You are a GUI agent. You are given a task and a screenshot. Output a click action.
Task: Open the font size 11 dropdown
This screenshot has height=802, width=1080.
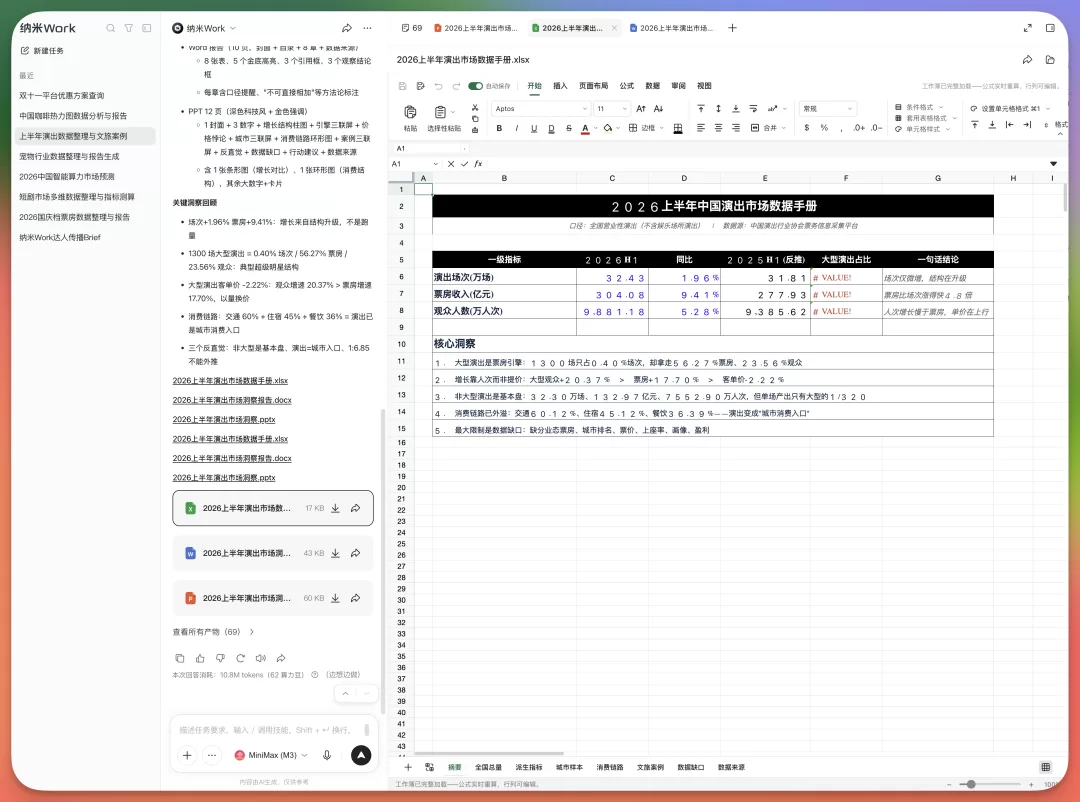[x=612, y=109]
